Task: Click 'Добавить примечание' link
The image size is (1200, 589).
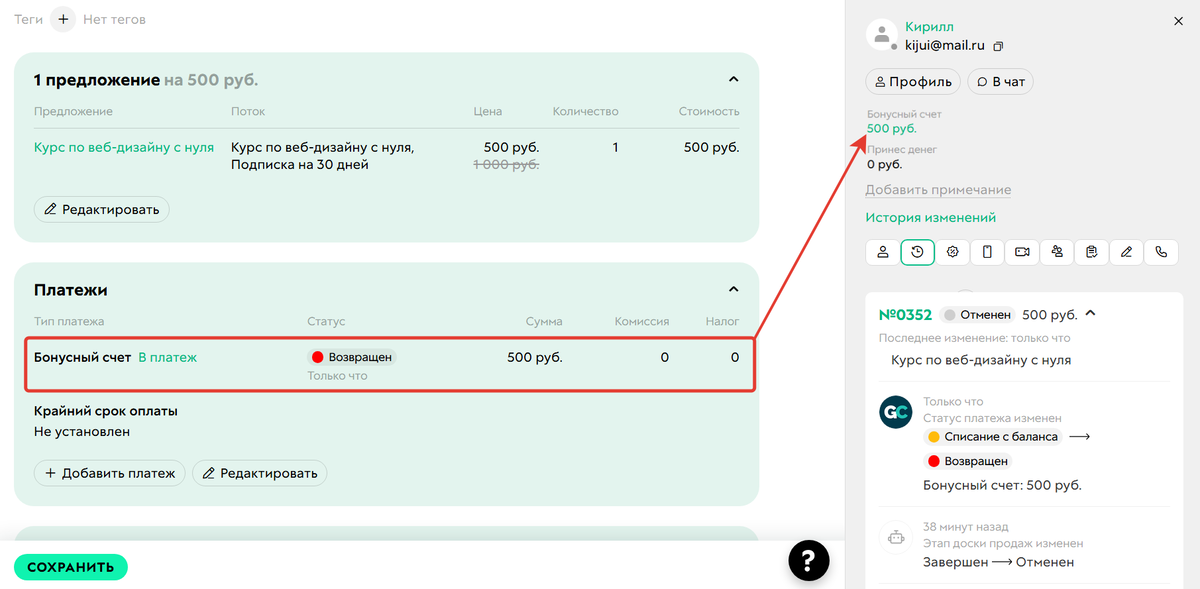Action: (x=938, y=190)
